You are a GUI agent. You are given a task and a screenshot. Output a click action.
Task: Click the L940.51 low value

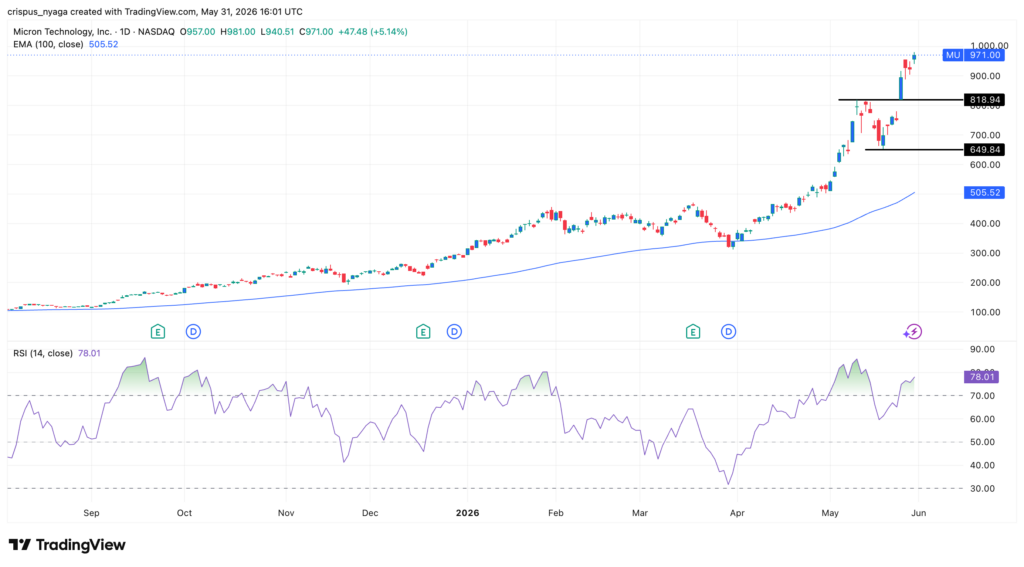tap(277, 31)
